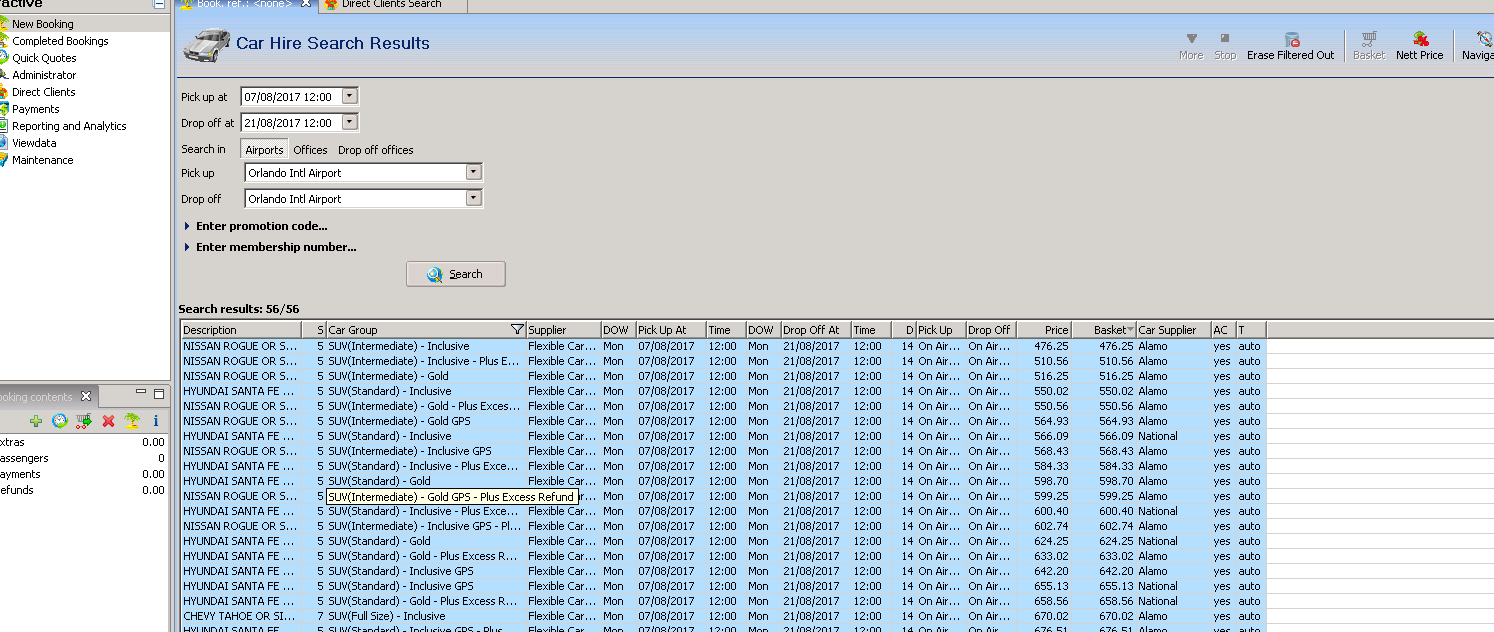Click the Erase Filtered Out toolbar icon
Viewport: 1494px width, 632px height.
1291,40
